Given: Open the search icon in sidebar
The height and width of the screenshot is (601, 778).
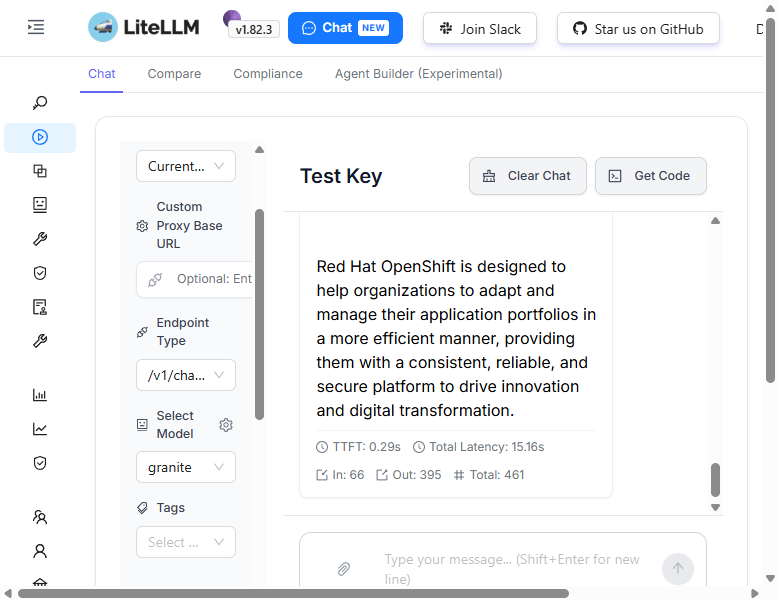Looking at the screenshot, I should point(40,103).
